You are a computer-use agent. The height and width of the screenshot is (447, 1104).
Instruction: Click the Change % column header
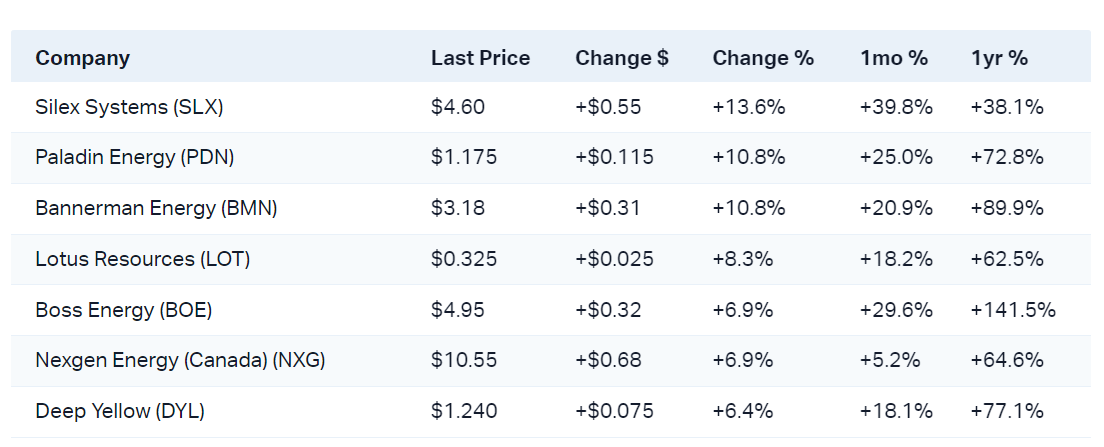point(763,58)
